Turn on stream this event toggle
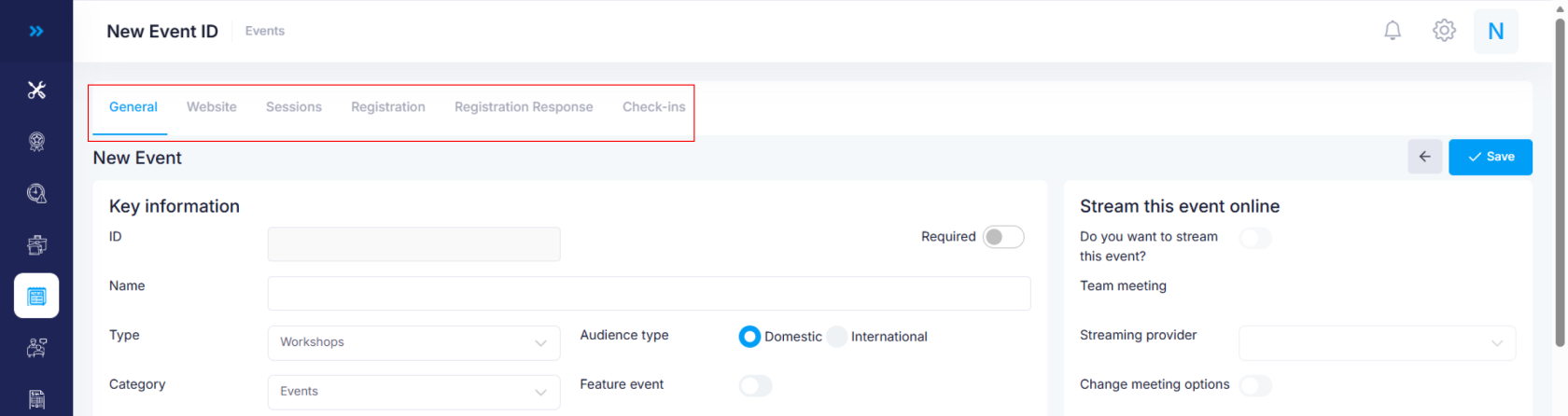The width and height of the screenshot is (1568, 416). [x=1254, y=238]
